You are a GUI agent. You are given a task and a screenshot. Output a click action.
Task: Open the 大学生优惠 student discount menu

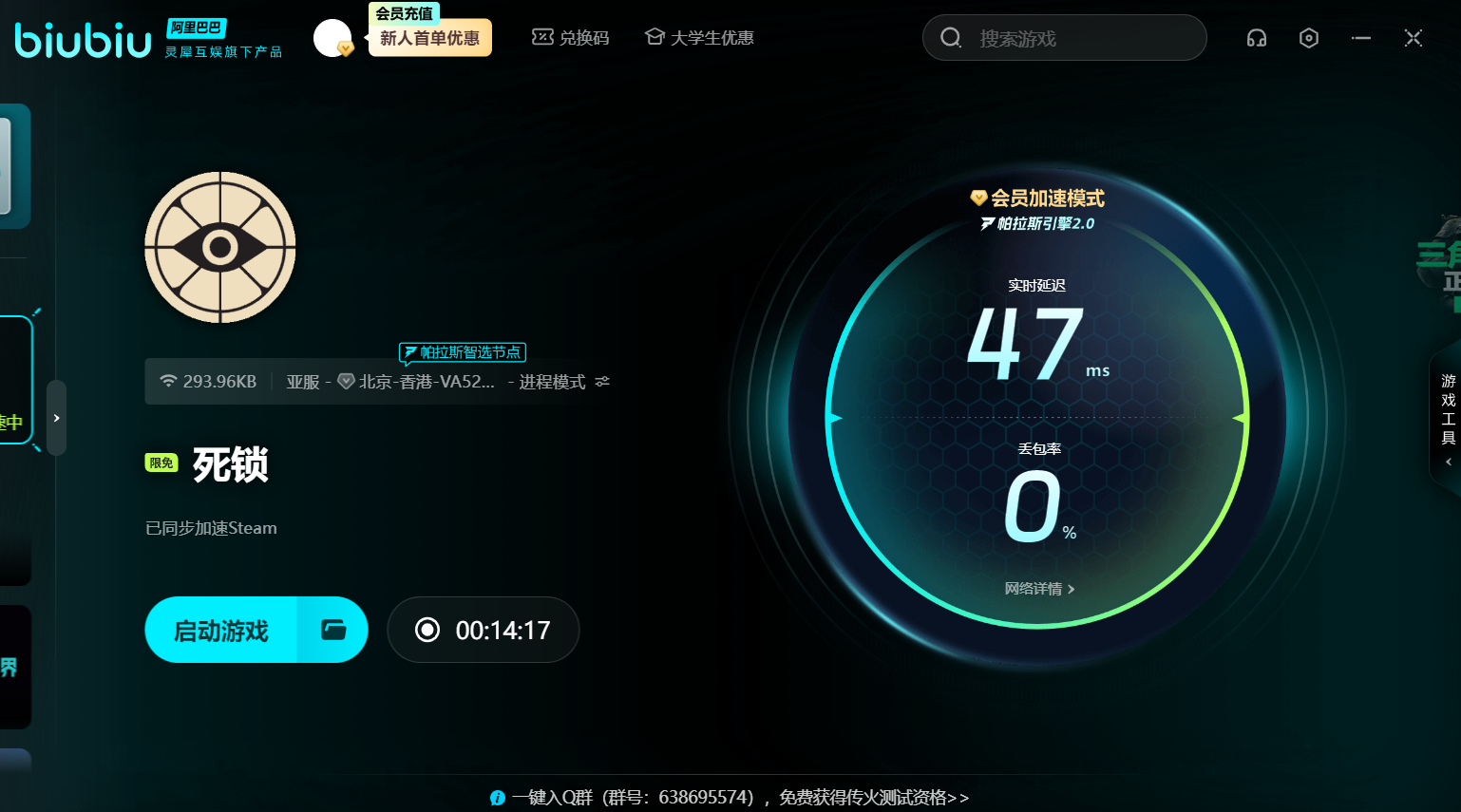(x=699, y=38)
